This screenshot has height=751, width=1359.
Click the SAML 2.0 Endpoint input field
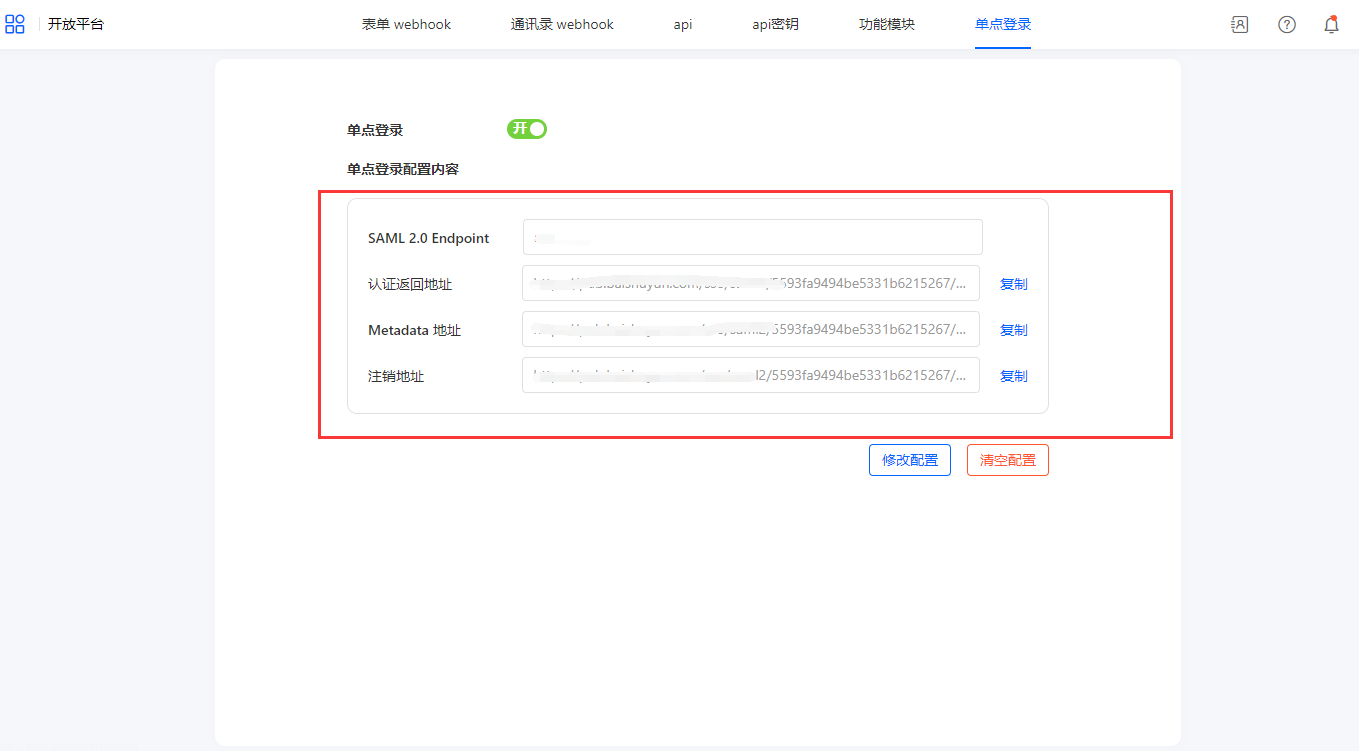point(752,238)
